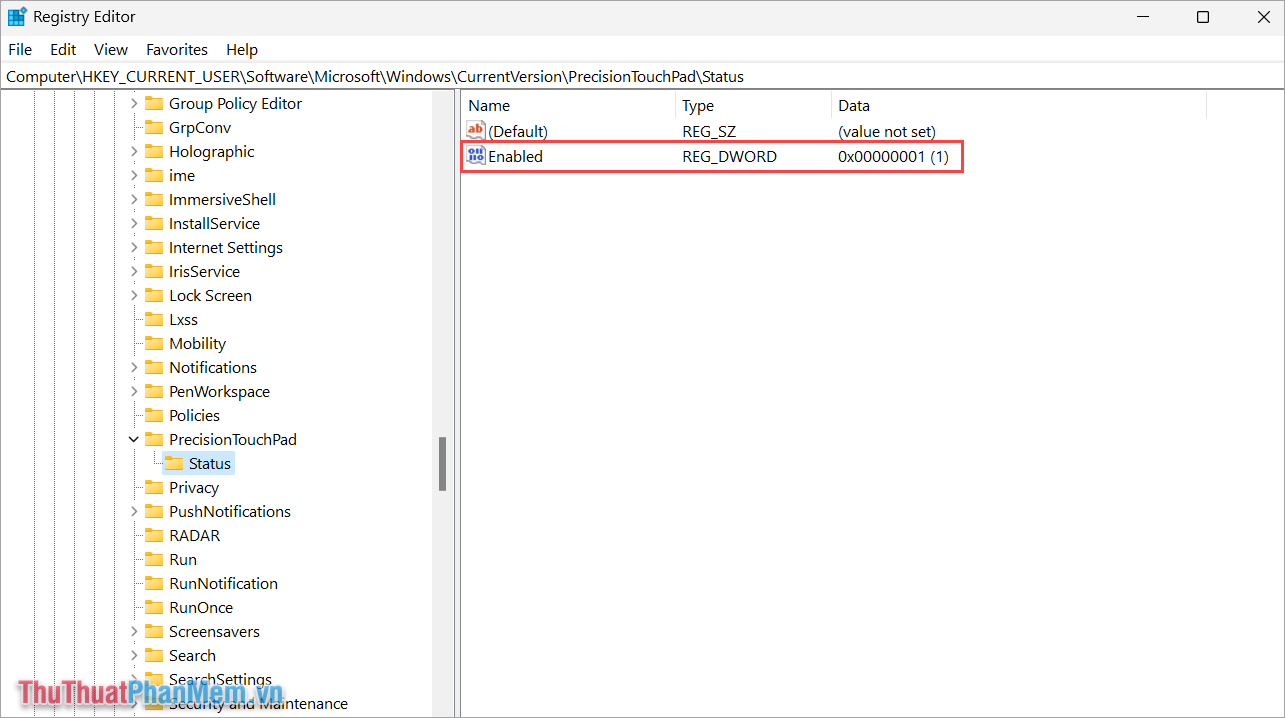Click the Holographic folder icon
Viewport: 1285px width, 718px height.
154,152
